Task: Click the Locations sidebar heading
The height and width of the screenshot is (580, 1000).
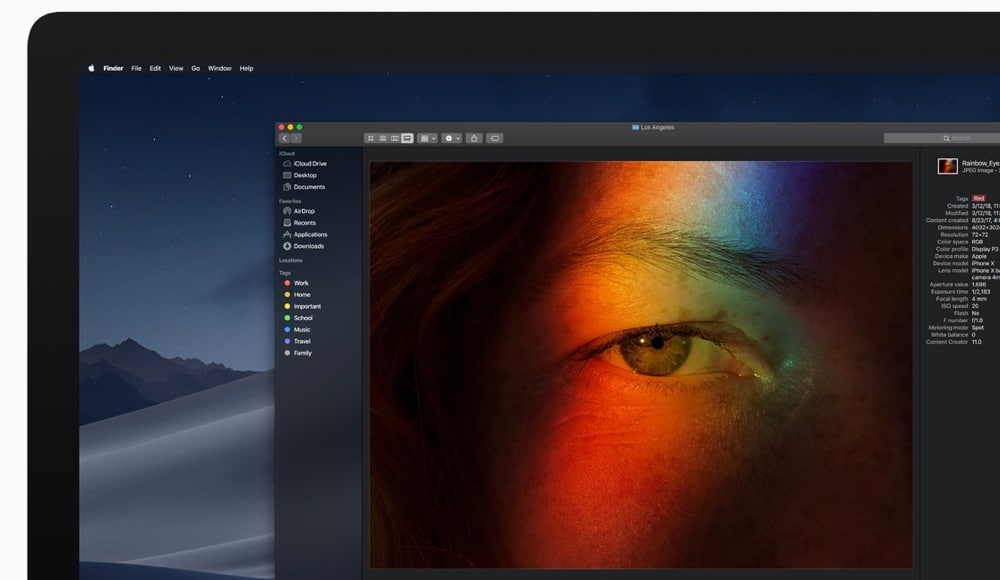Action: pyautogui.click(x=291, y=260)
